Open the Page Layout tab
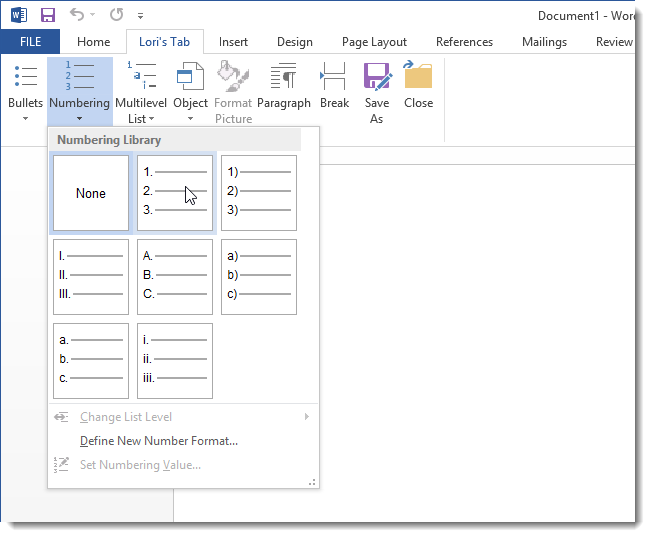Viewport: 650px width, 537px height. [374, 42]
